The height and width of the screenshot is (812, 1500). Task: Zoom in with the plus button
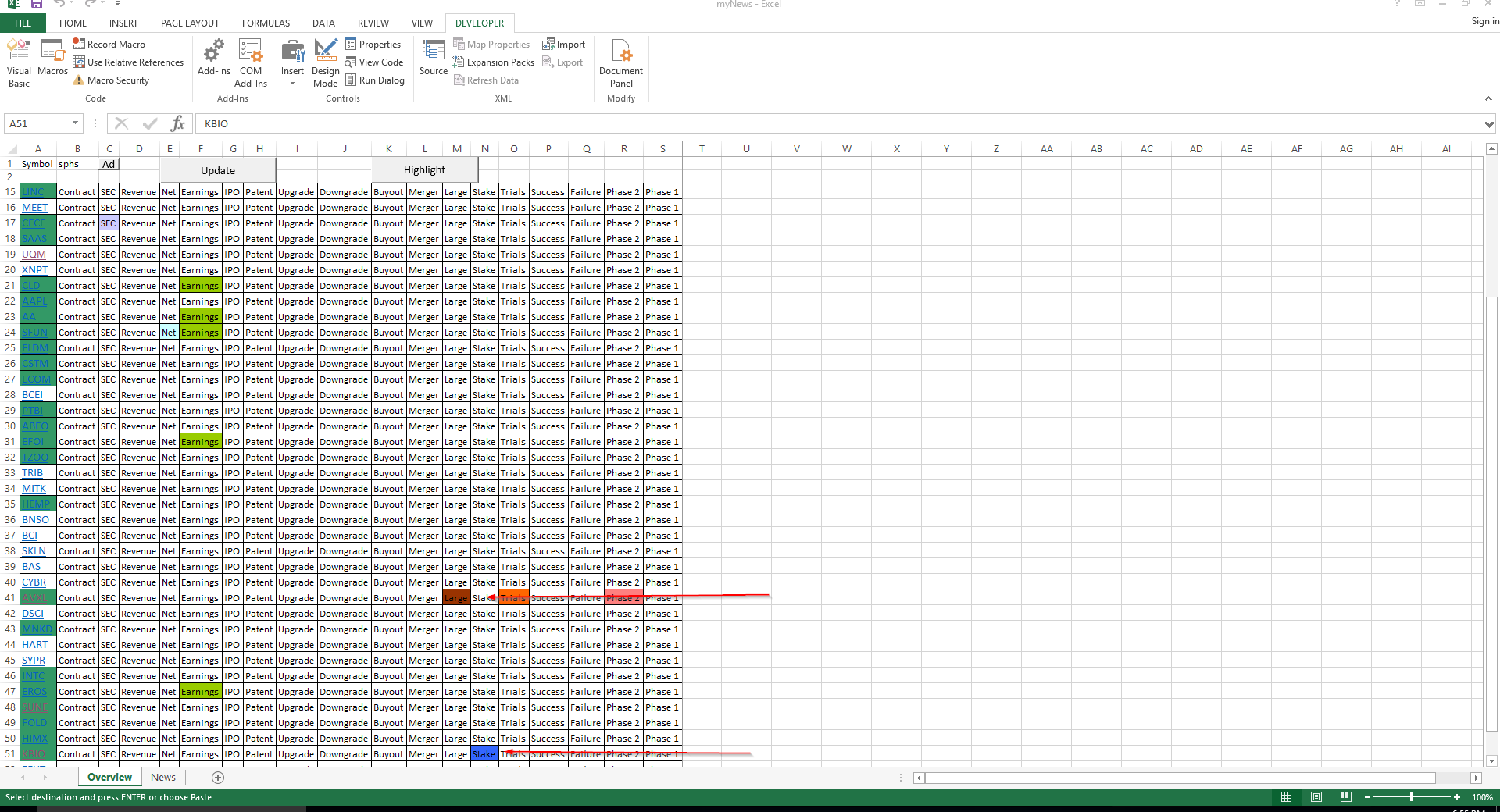click(1457, 797)
